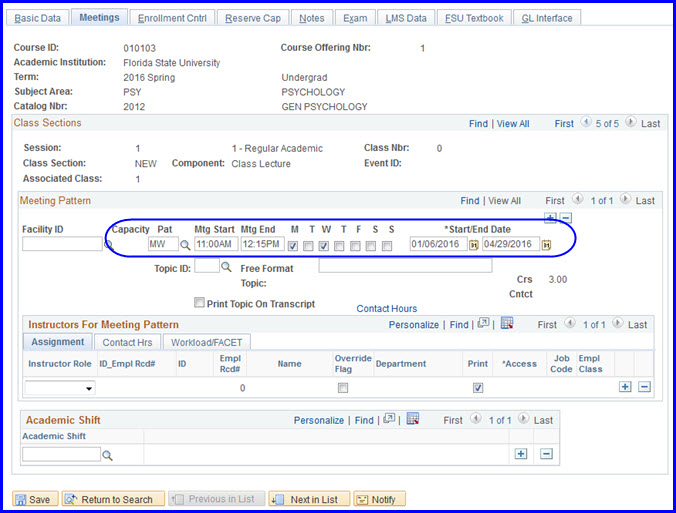Delete the instructor row with minus icon

coord(644,387)
